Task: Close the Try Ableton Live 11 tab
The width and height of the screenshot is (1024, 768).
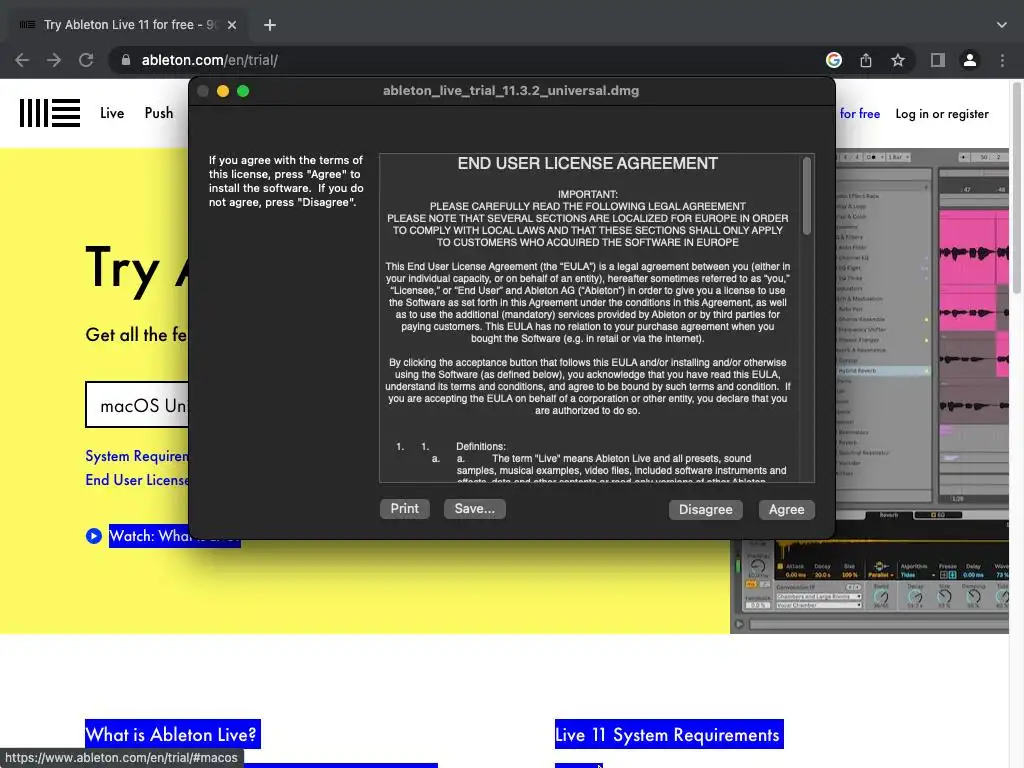Action: [x=232, y=25]
